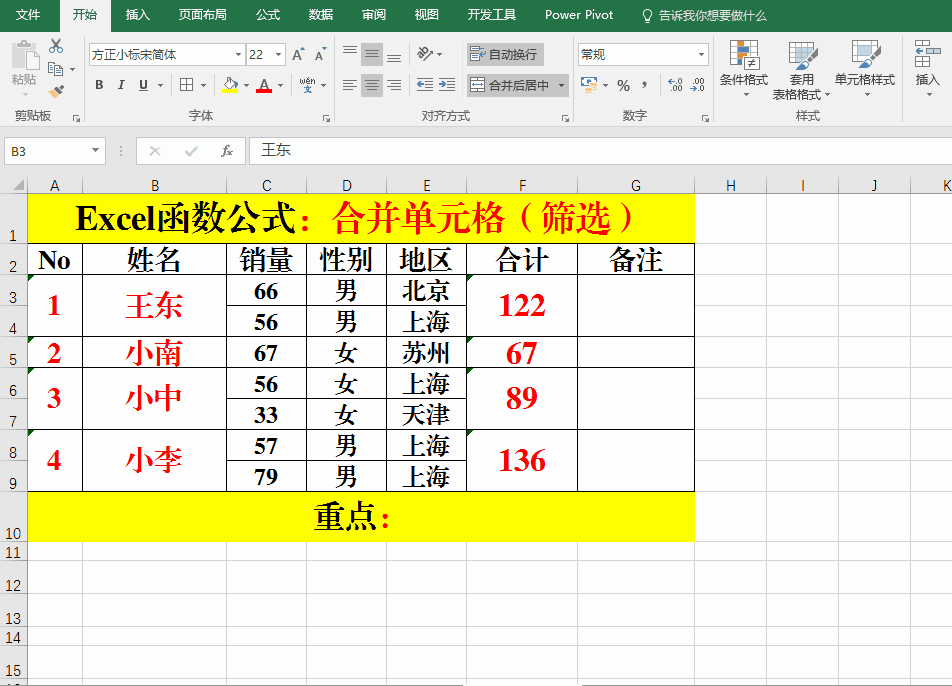Click the Insert (插入) cells icon
Image resolution: width=952 pixels, height=686 pixels.
tap(927, 68)
